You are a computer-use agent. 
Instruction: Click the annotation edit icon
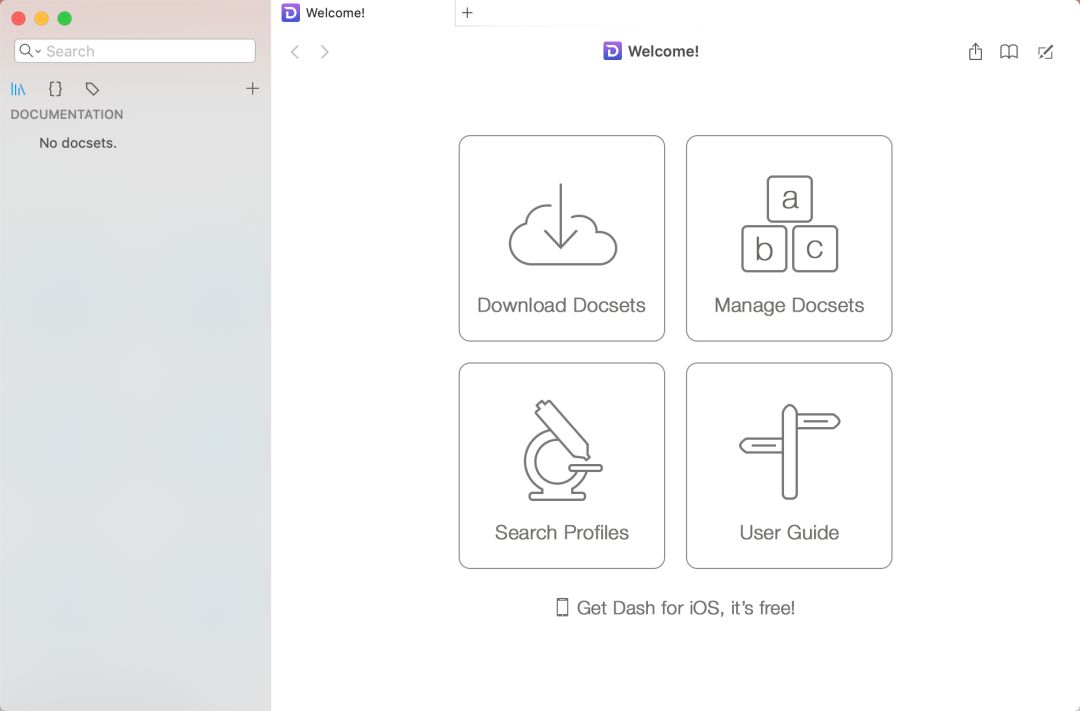point(1046,52)
